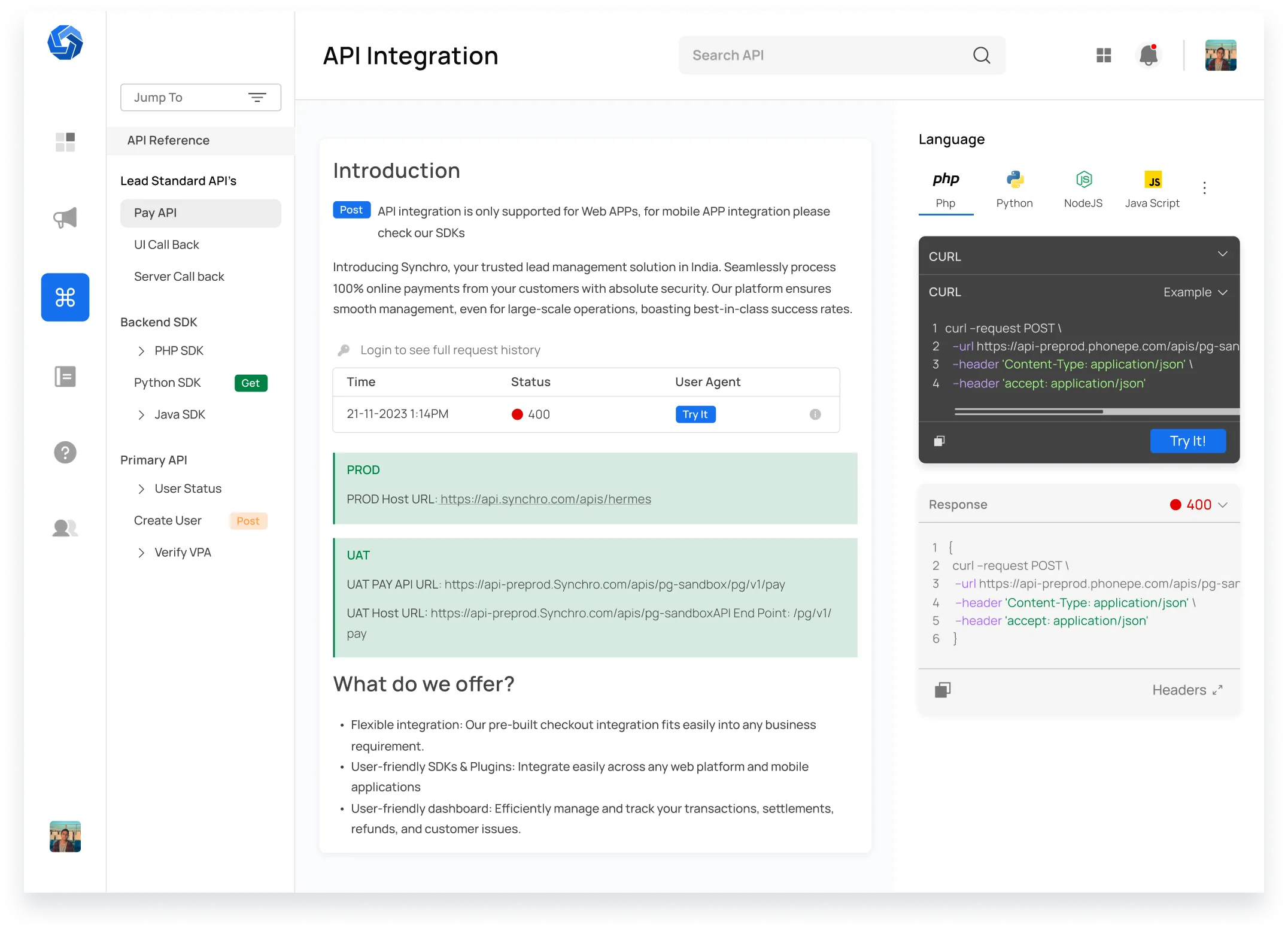Click the User Agent column header
Viewport: 1288px width, 931px height.
(707, 382)
